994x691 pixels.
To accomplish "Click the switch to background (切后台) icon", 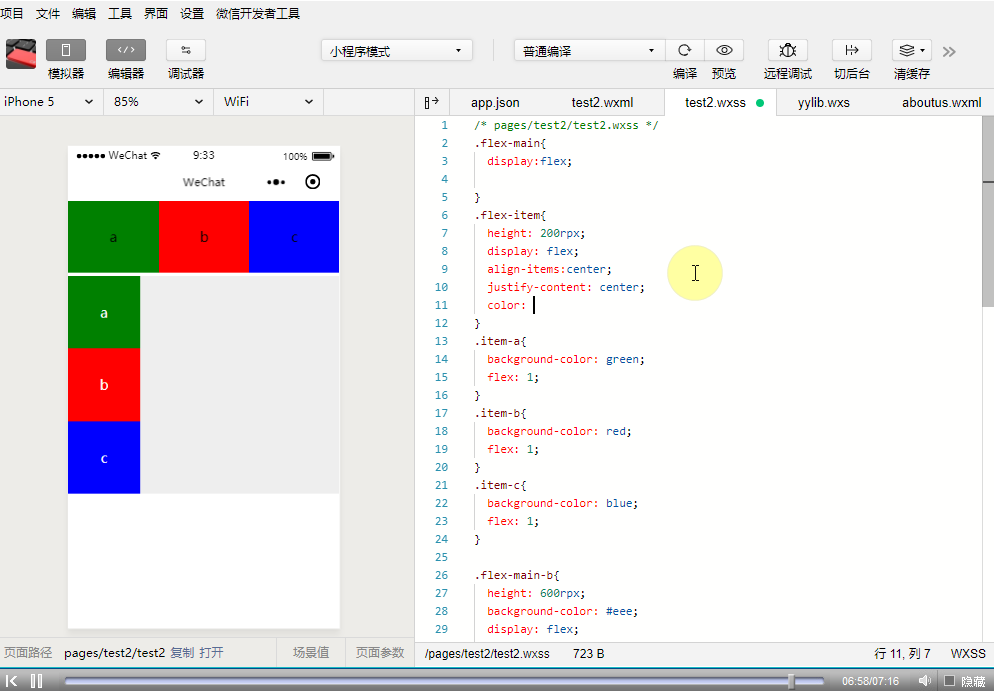I will [x=851, y=50].
